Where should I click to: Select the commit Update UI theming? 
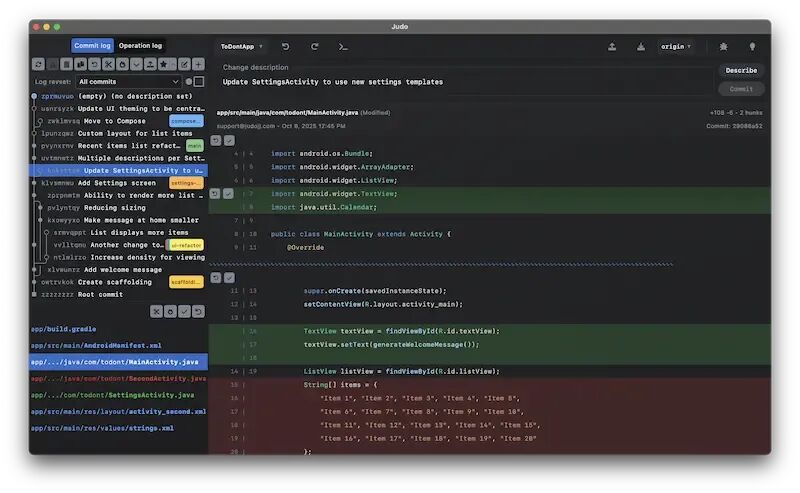point(119,109)
